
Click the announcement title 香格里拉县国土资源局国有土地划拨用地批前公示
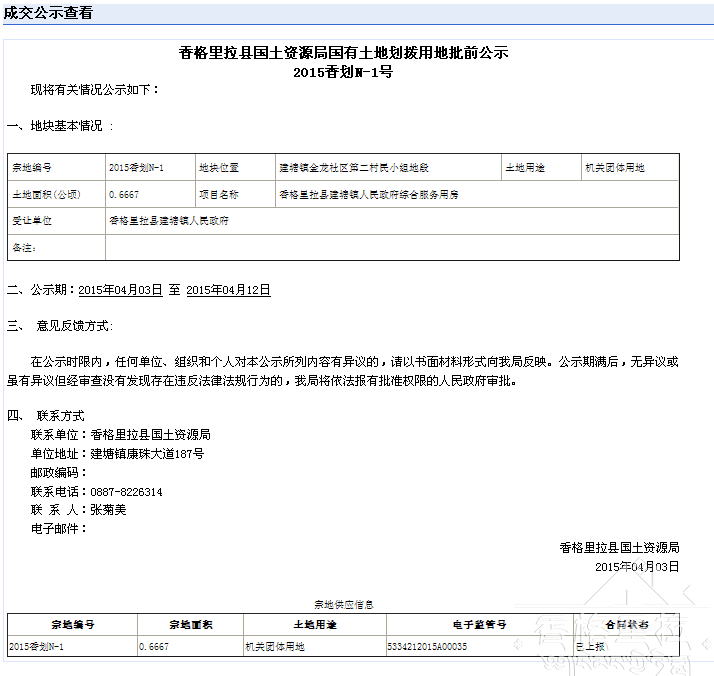[343, 53]
